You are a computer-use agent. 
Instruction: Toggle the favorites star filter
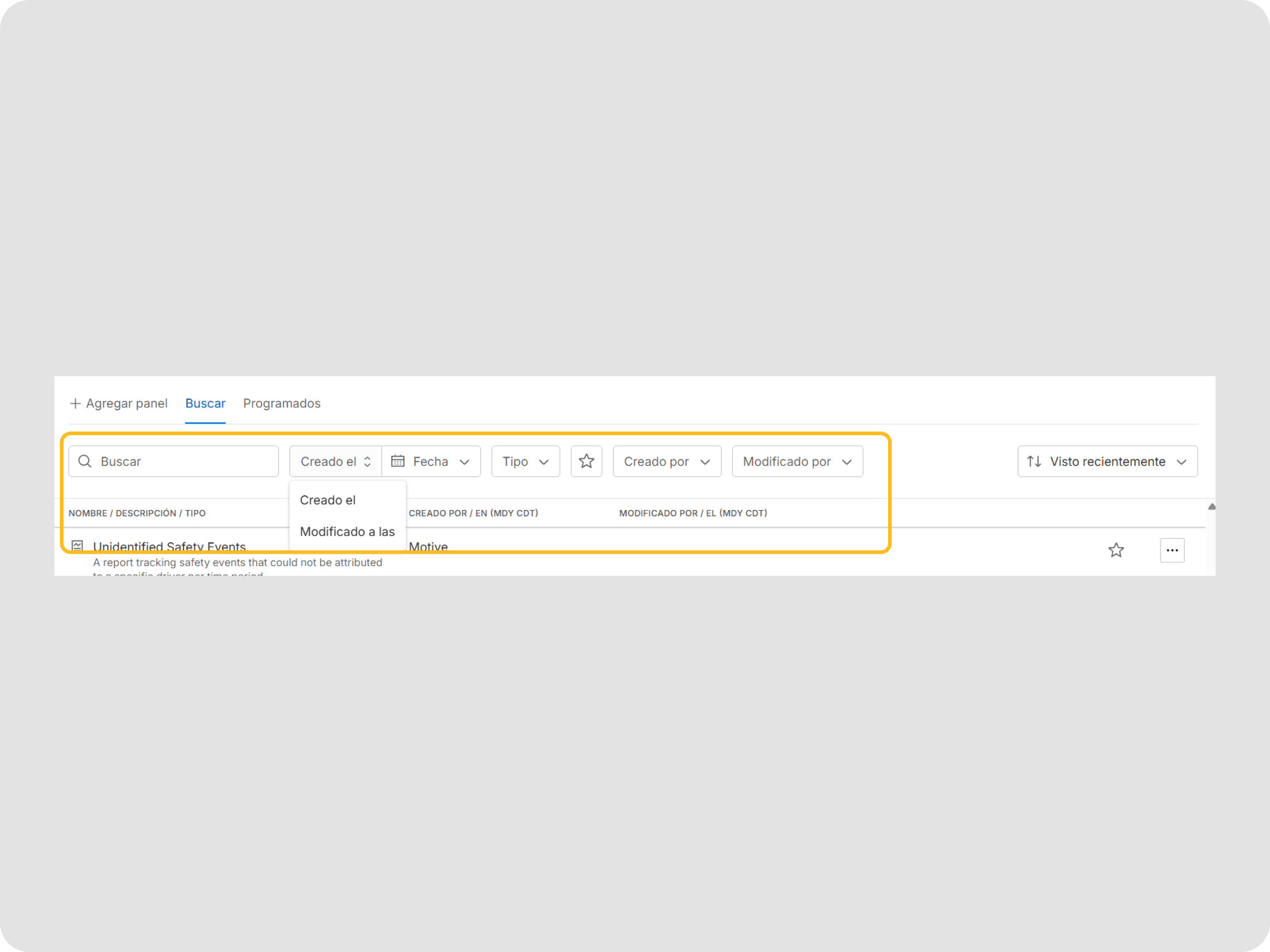[x=586, y=461]
